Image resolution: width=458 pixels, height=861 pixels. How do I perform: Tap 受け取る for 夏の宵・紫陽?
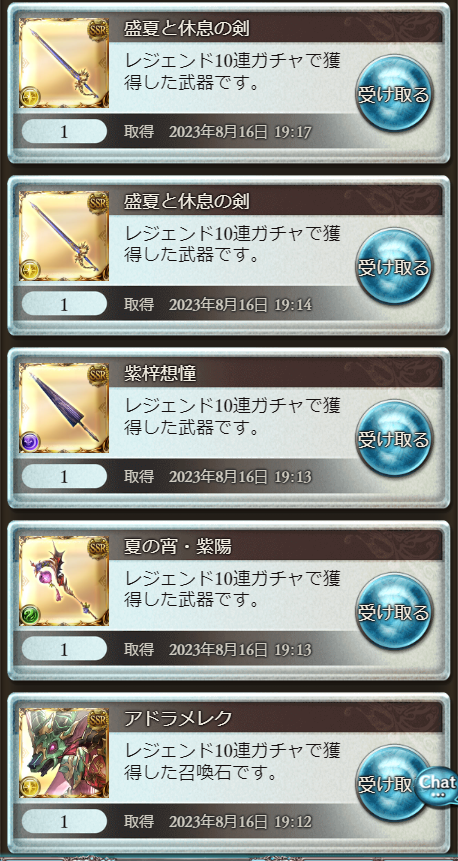393,611
